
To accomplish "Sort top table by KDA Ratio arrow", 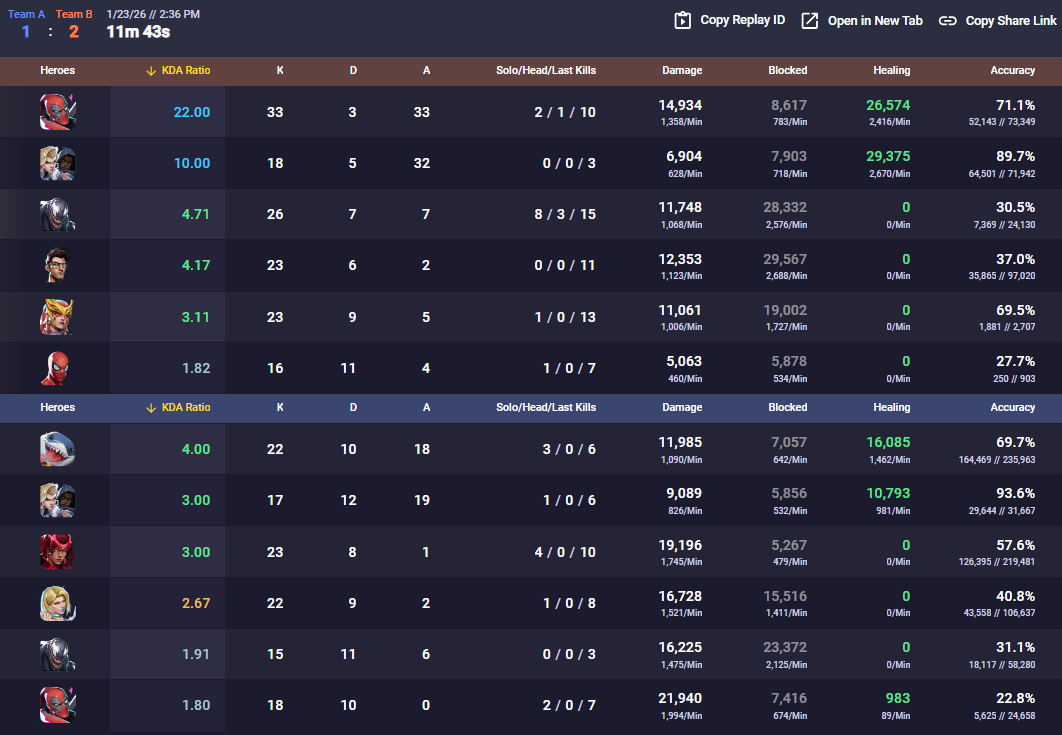I will tap(151, 70).
